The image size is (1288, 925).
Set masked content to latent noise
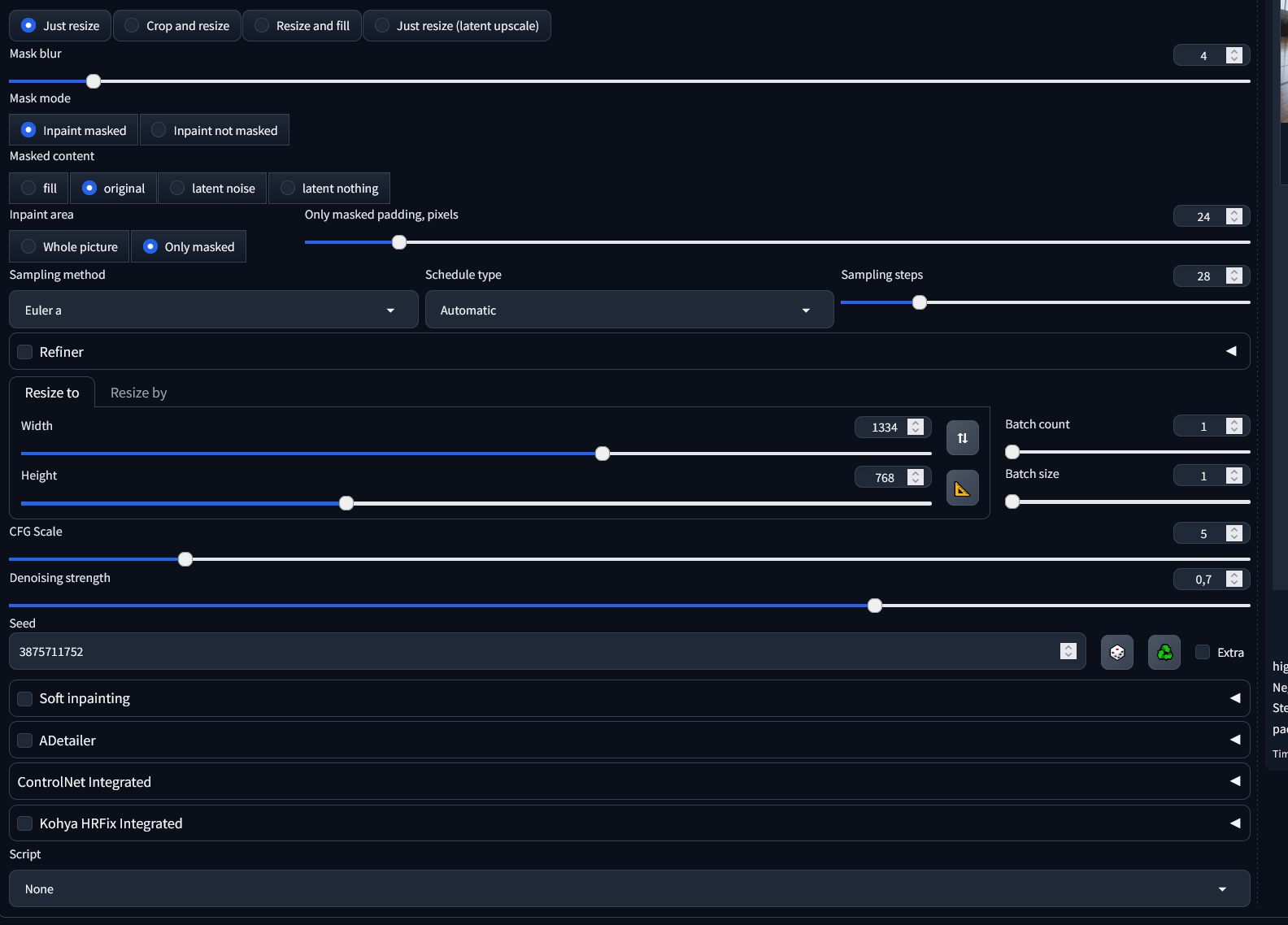212,189
